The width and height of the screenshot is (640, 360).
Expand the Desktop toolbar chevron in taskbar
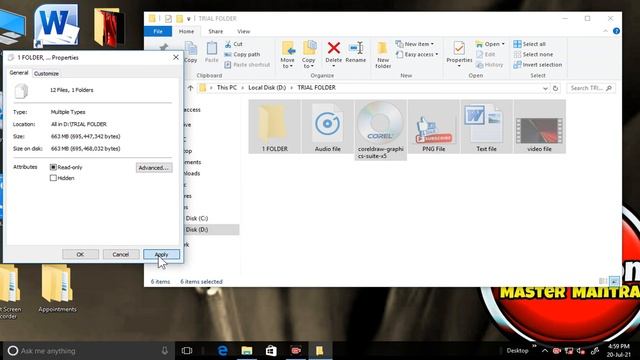[x=534, y=346]
